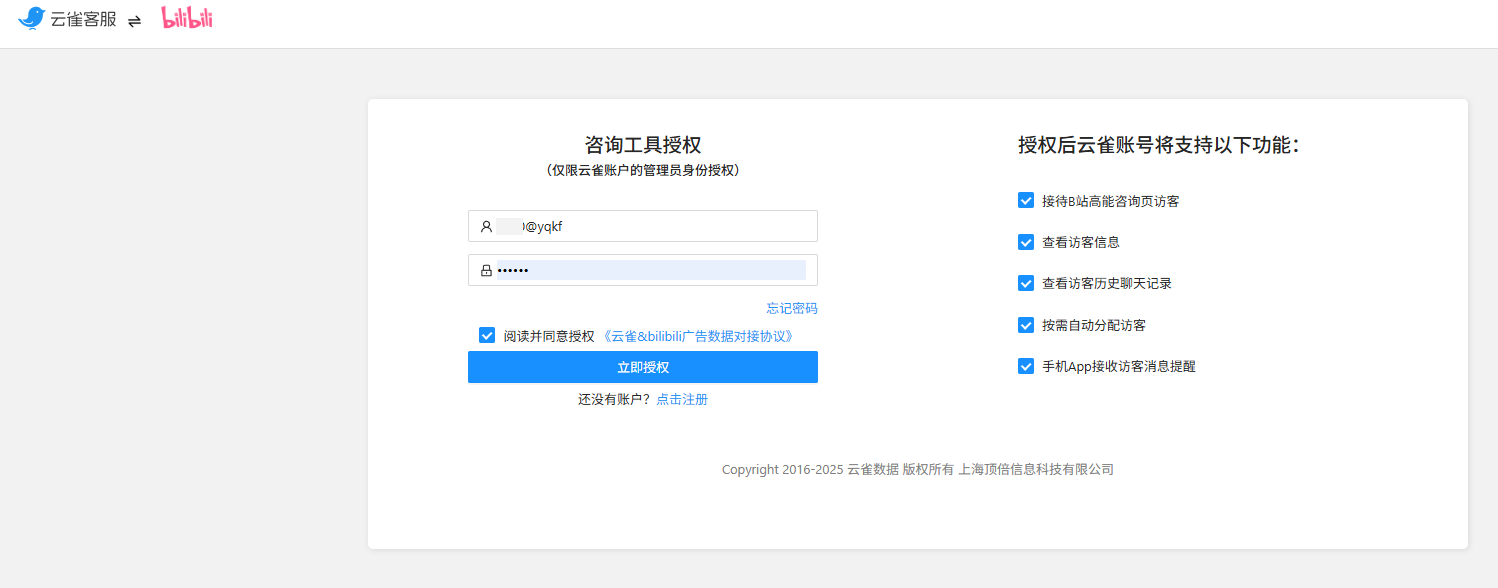Click the Copyright 2016-2025 footer text
The image size is (1498, 588).
[x=917, y=469]
